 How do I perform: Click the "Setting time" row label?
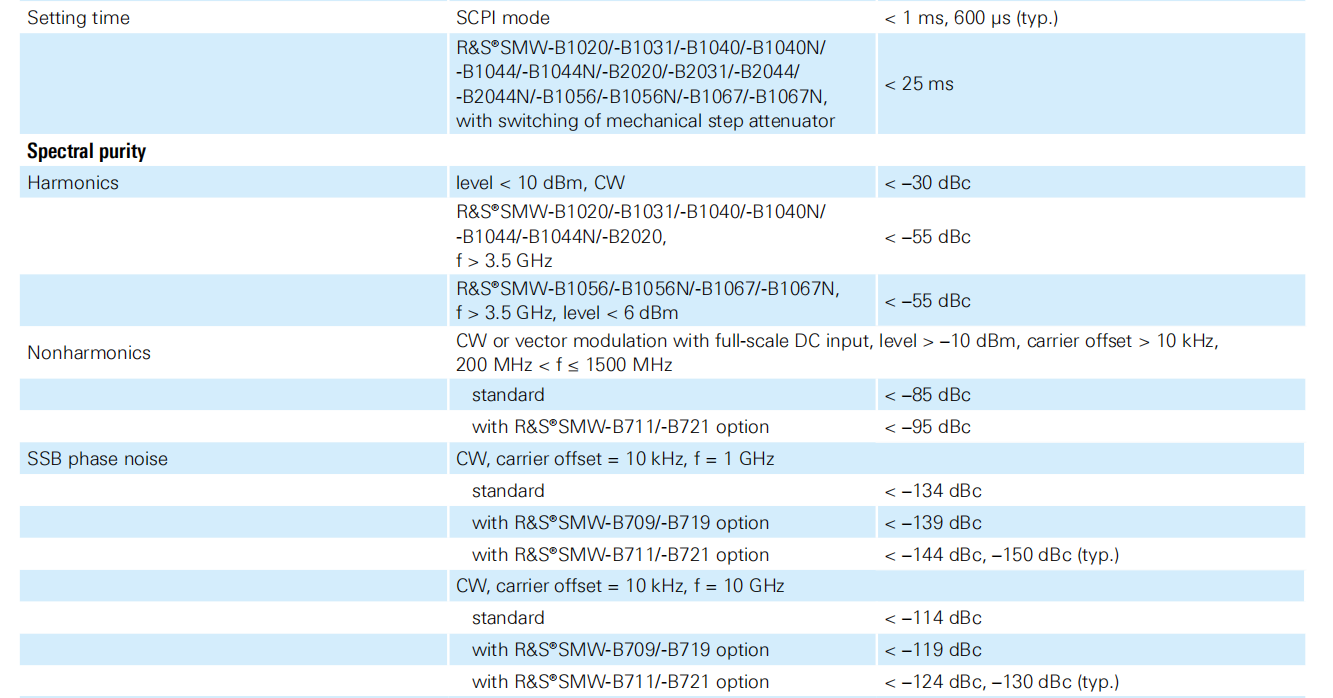pyautogui.click(x=78, y=18)
